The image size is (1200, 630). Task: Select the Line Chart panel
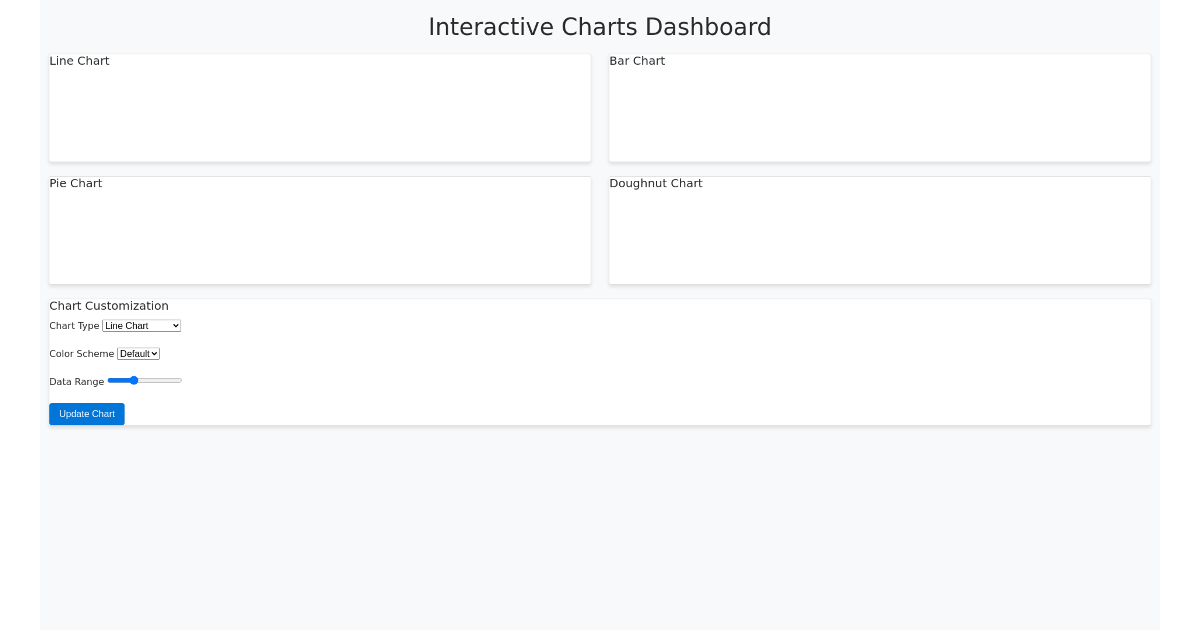(319, 110)
